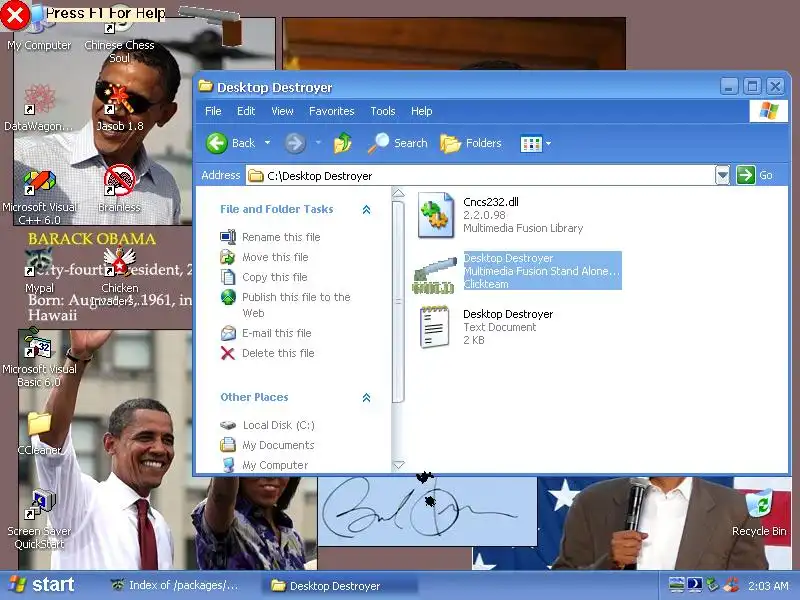This screenshot has height=600, width=800.
Task: Click the system tray clock 2:03 AM
Action: click(x=768, y=586)
